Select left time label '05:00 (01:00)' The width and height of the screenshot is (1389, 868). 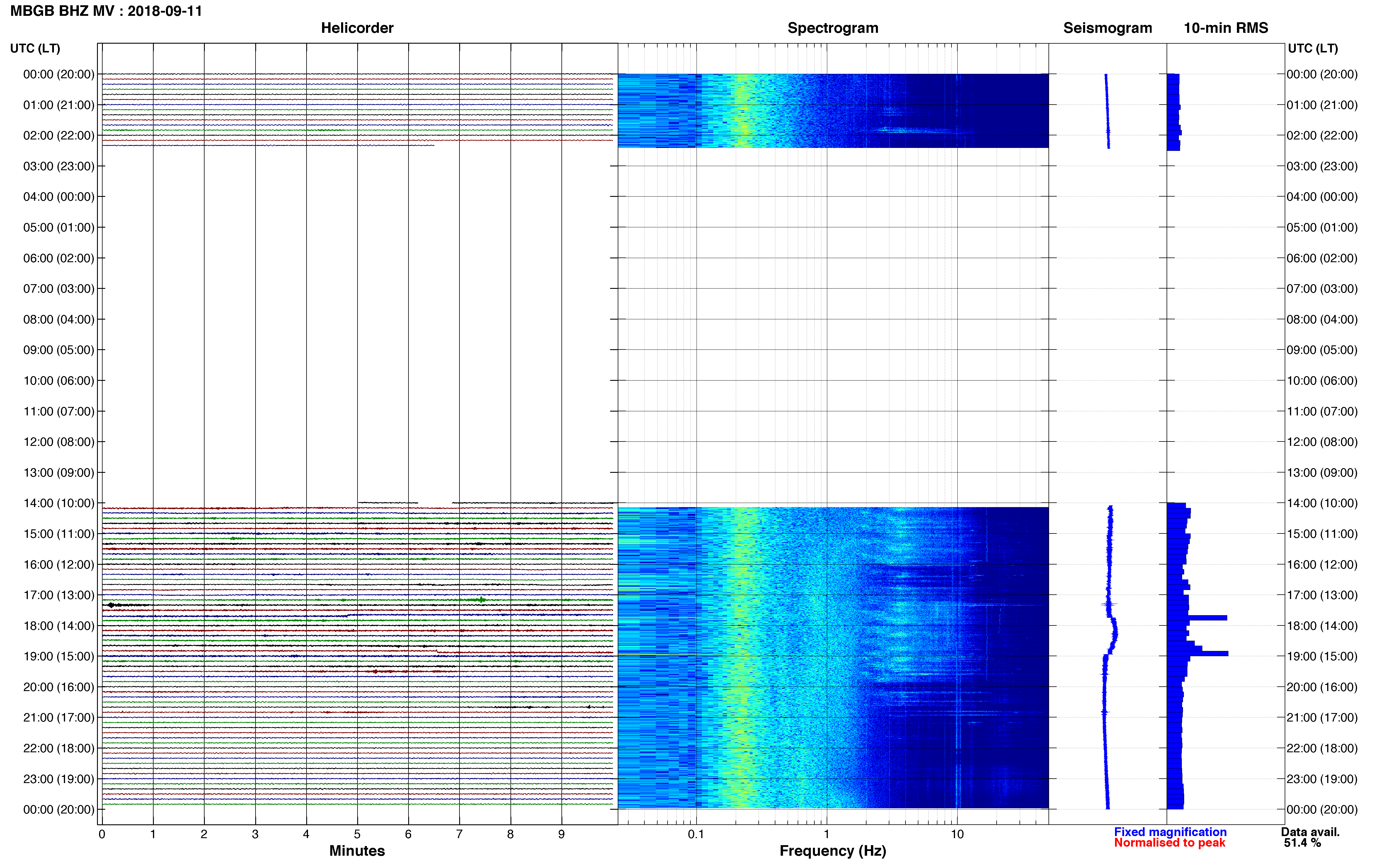click(x=59, y=227)
